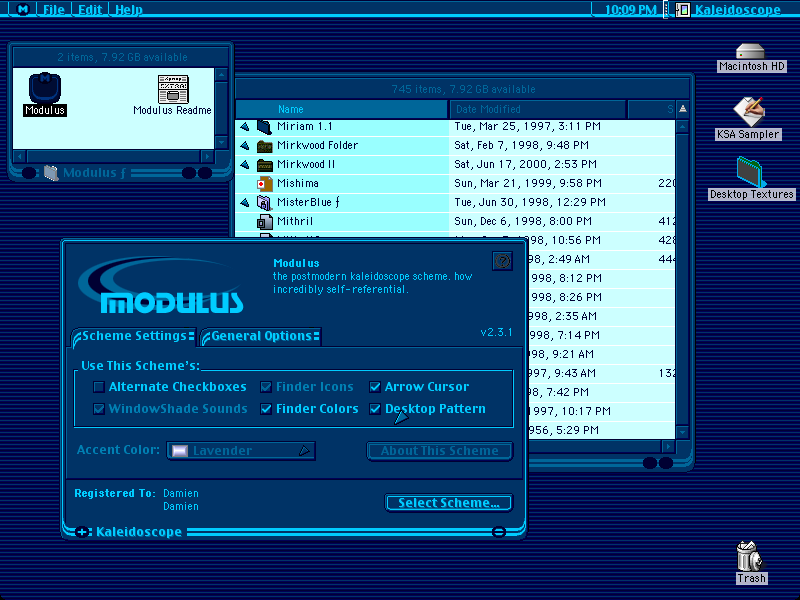Click the Miriam 1.1 folder icon
The image size is (800, 600).
point(264,127)
